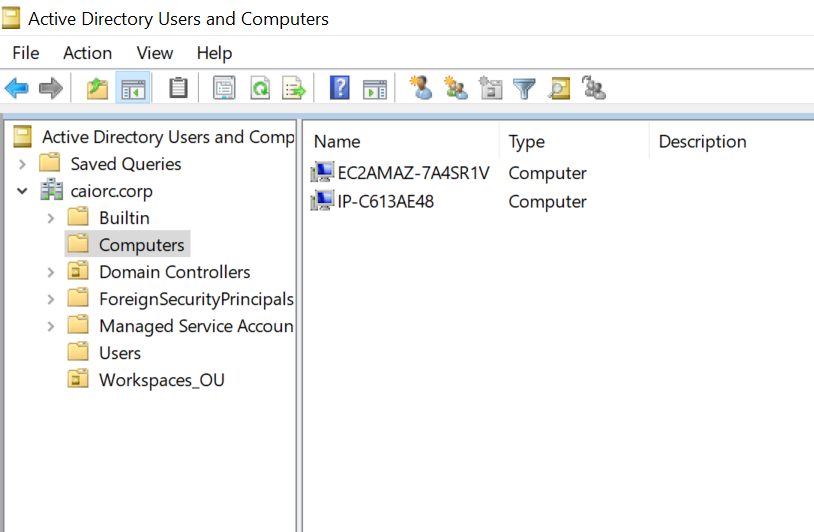This screenshot has height=532, width=814.
Task: Select the Computers container
Action: (142, 245)
